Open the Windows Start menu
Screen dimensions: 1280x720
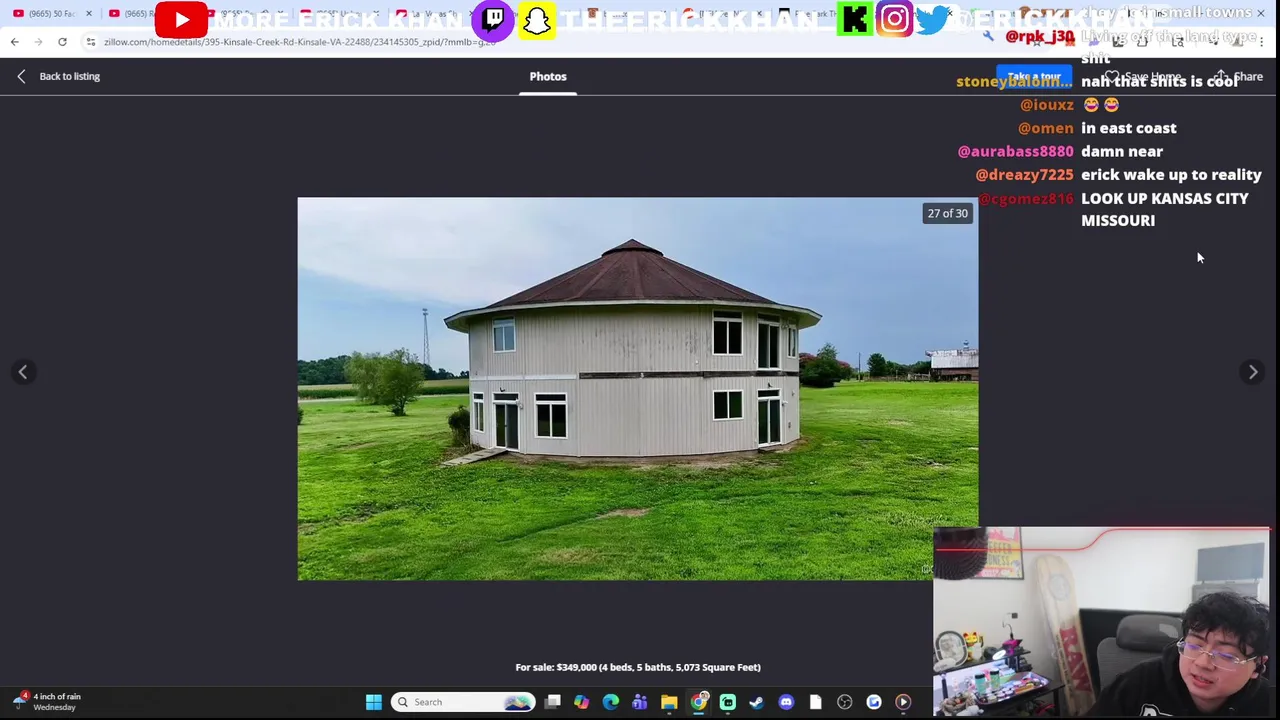point(374,702)
